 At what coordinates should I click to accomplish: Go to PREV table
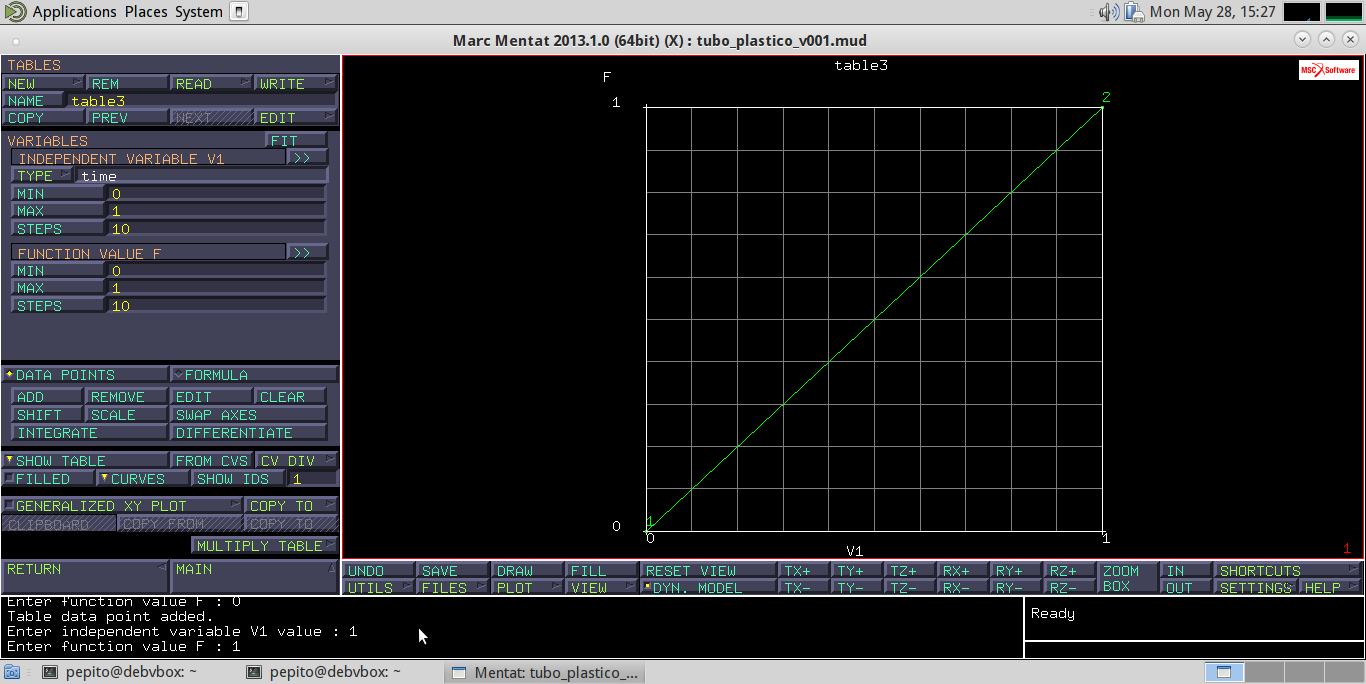coord(127,118)
